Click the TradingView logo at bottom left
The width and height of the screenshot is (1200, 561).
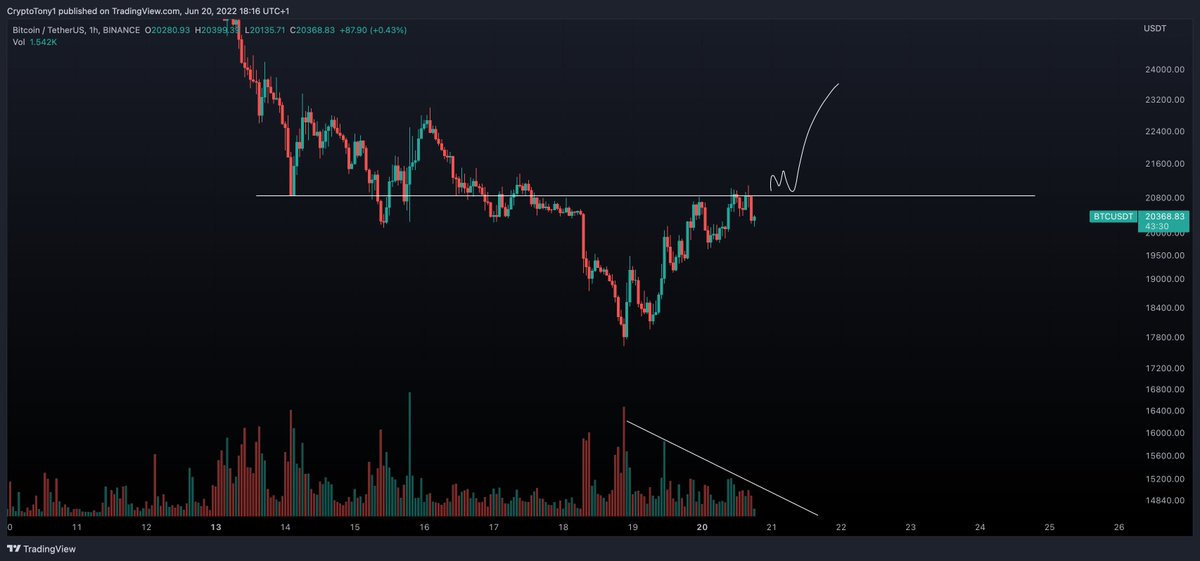[x=41, y=548]
